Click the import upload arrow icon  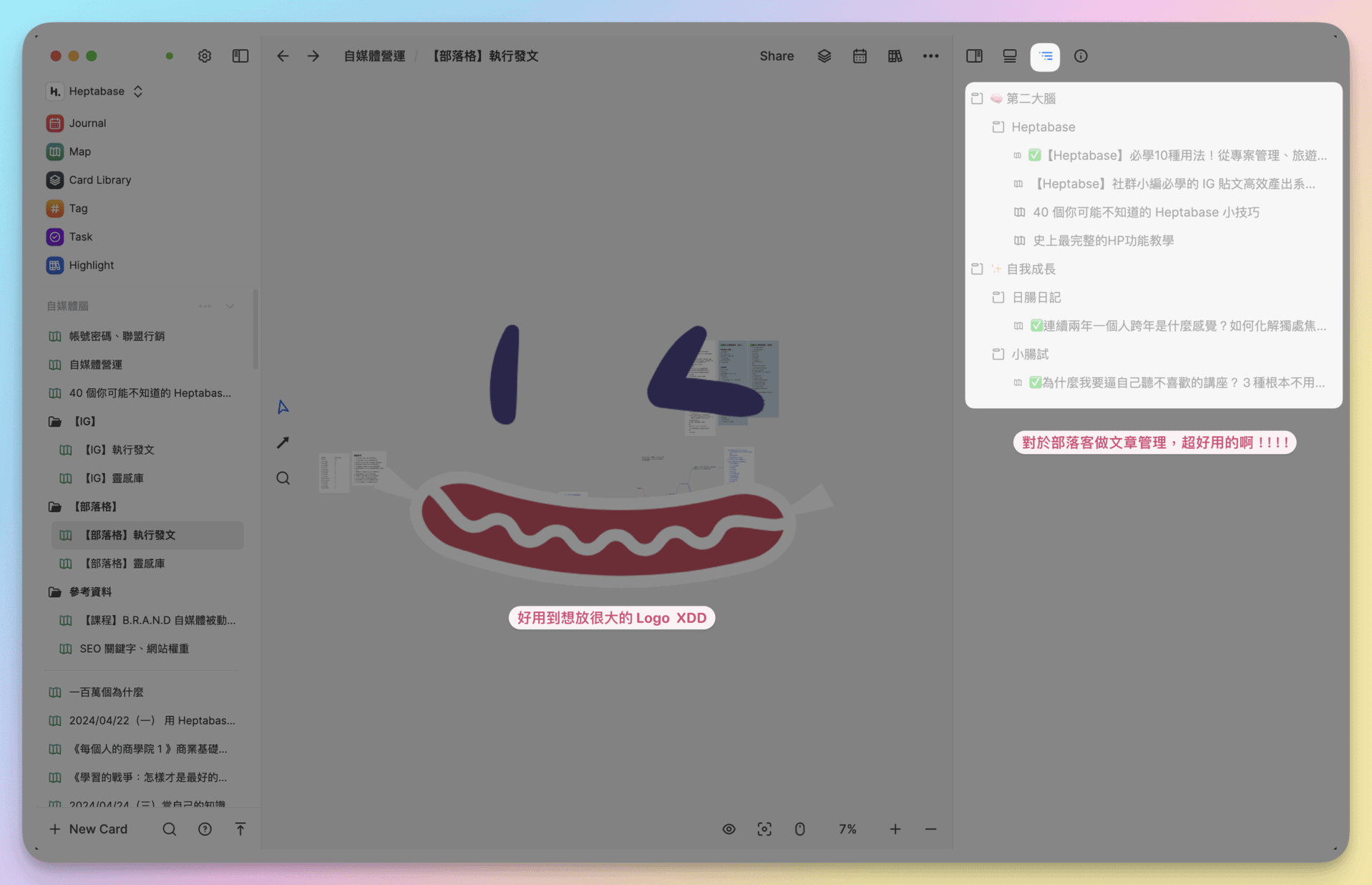[240, 829]
